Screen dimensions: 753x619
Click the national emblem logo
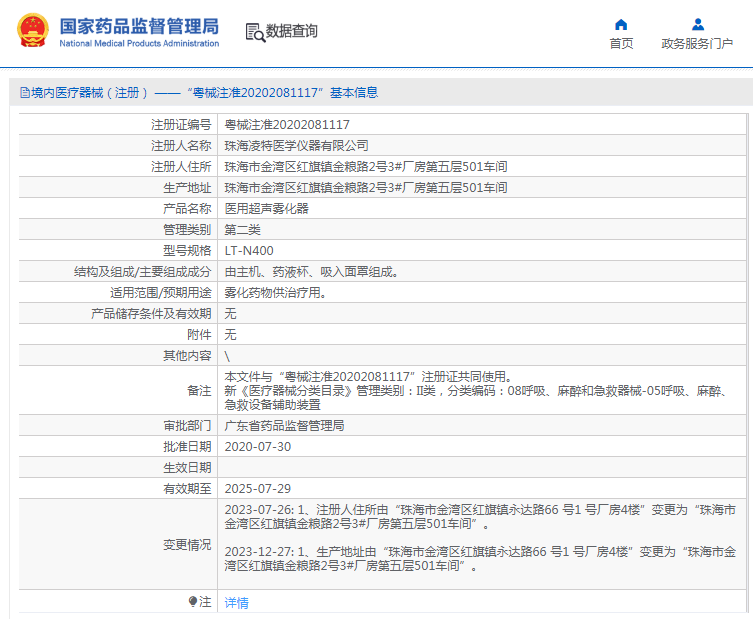click(x=33, y=30)
